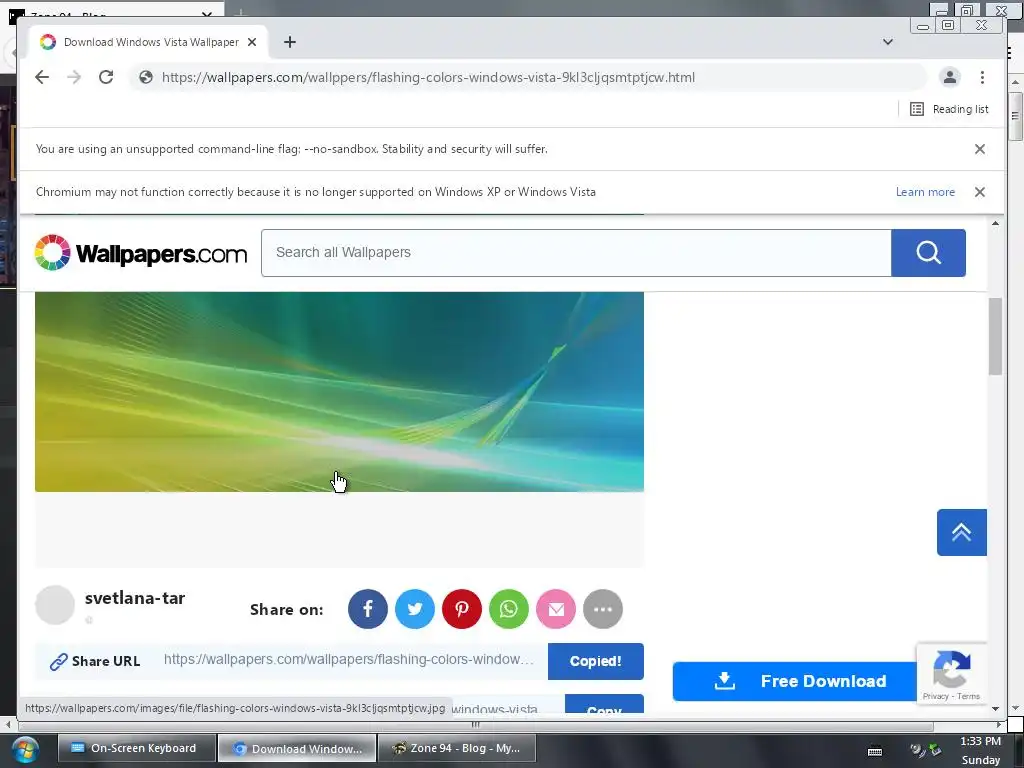The width and height of the screenshot is (1024, 768).
Task: Open svetlana-tar profile name
Action: coord(135,598)
